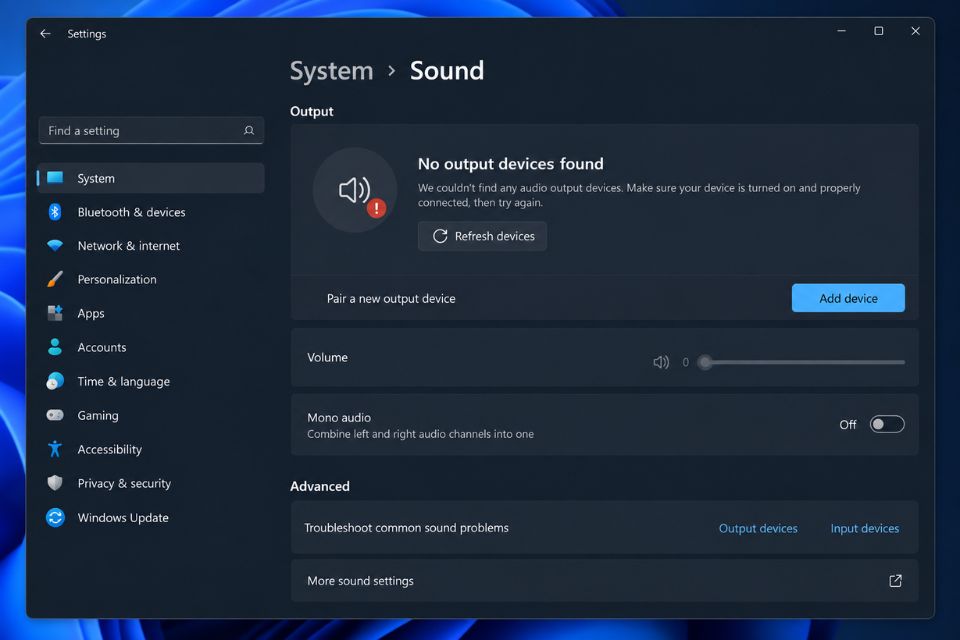Click 'Troubleshoot common sound problems' text
This screenshot has width=960, height=640.
pyautogui.click(x=407, y=528)
